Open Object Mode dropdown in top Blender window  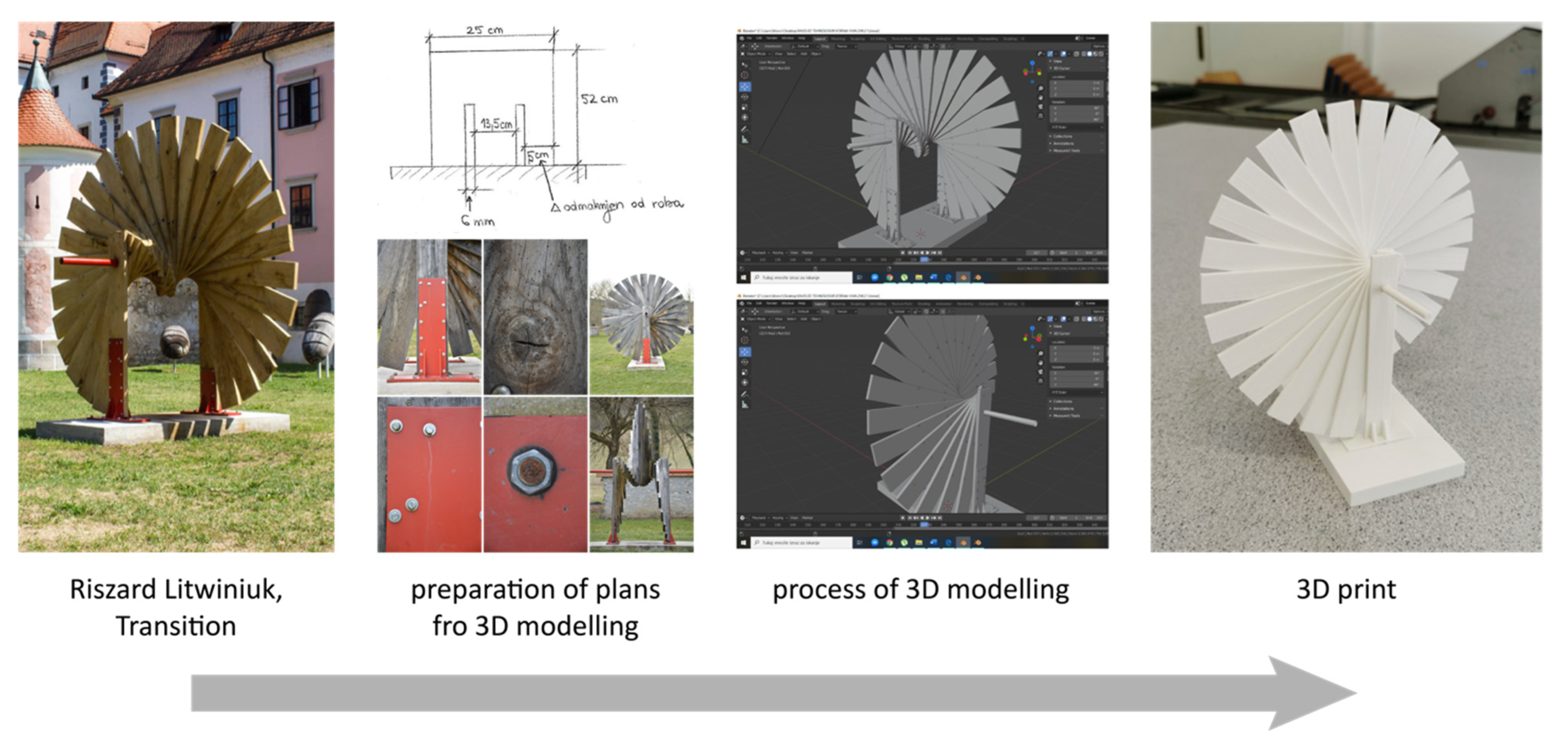point(756,54)
